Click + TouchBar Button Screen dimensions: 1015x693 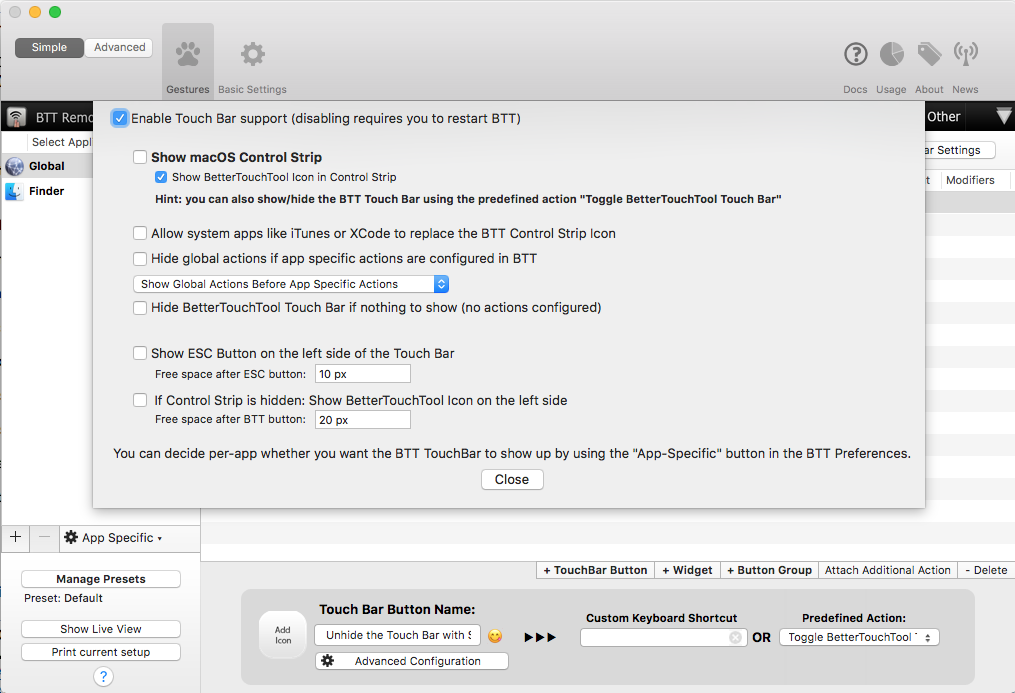point(596,570)
